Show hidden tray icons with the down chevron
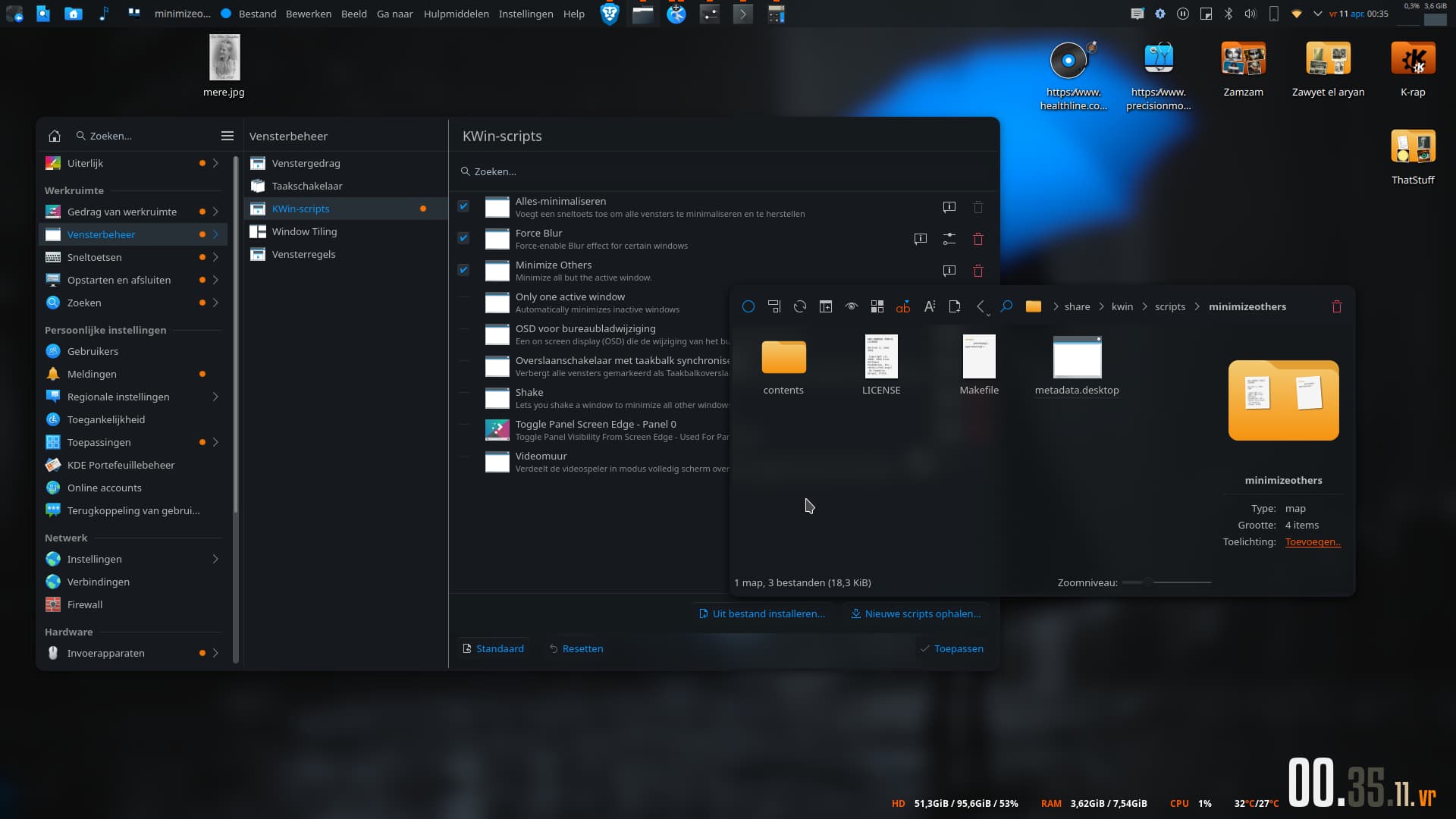 [x=1318, y=14]
